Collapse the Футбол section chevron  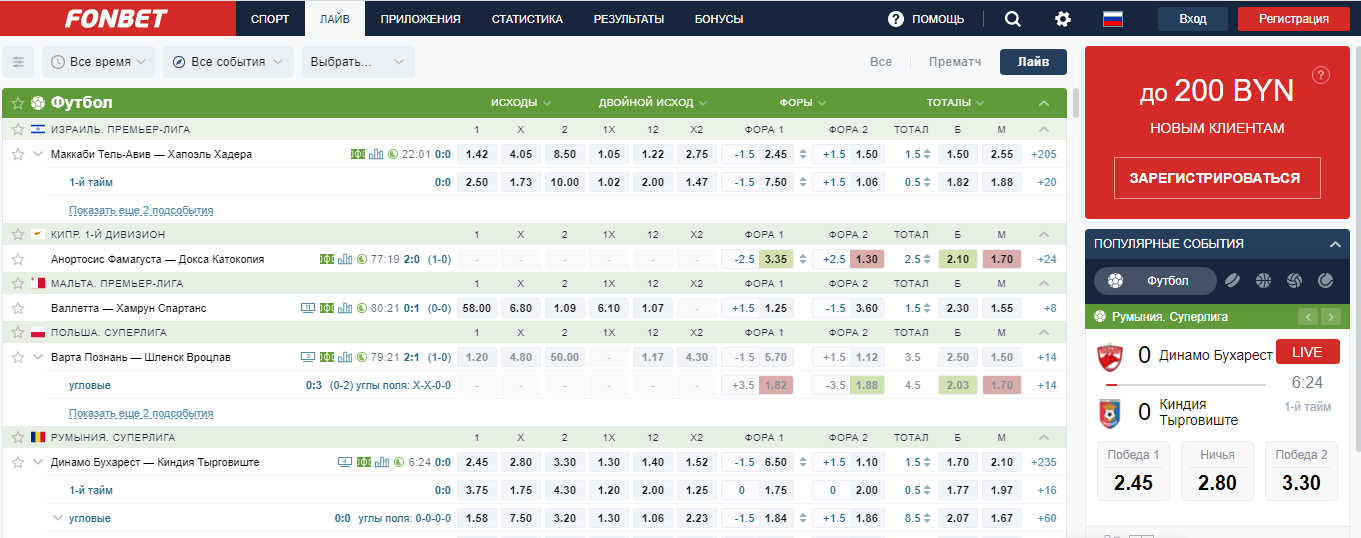click(1044, 103)
